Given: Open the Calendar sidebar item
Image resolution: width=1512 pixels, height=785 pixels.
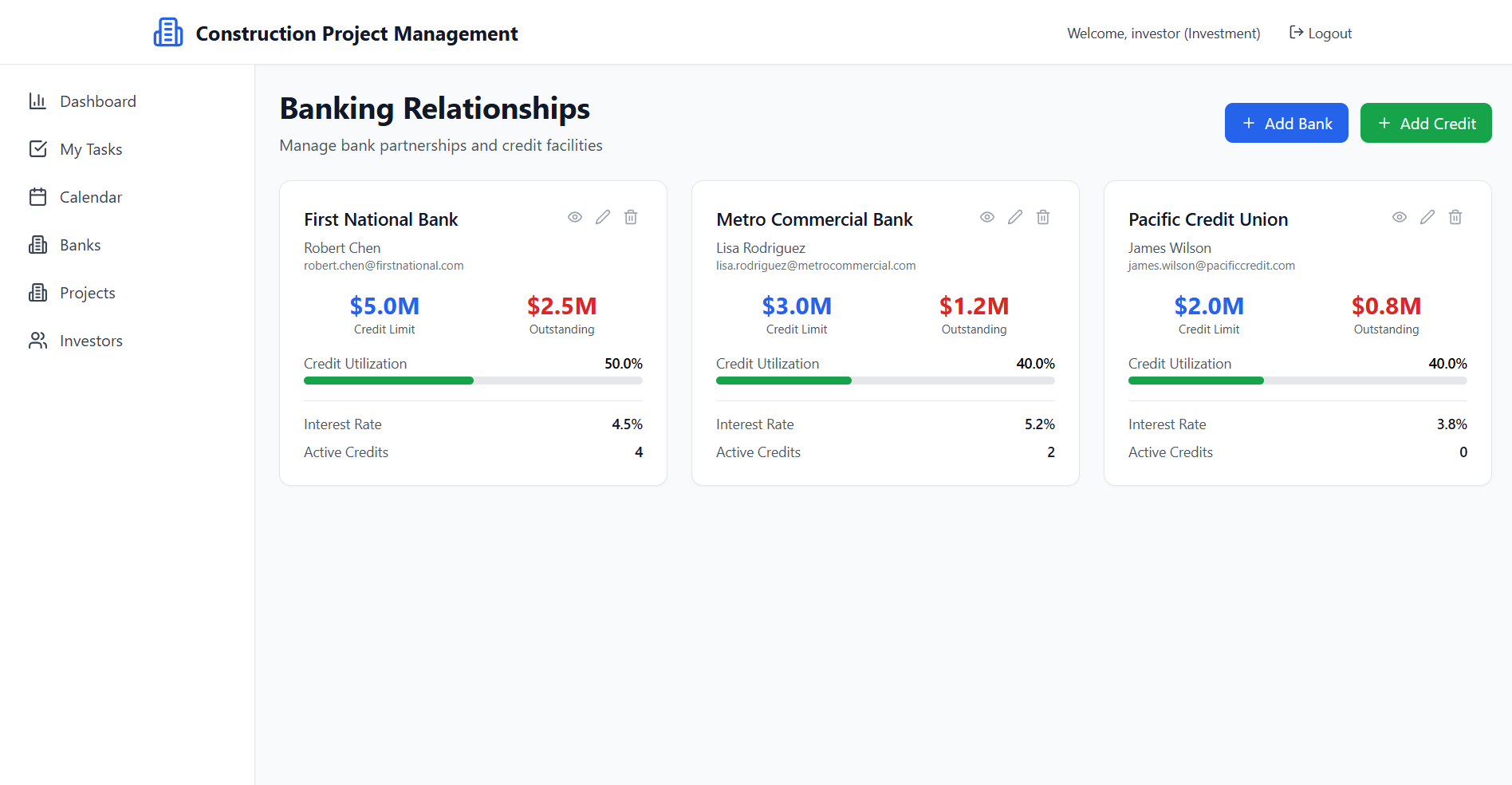Looking at the screenshot, I should (x=90, y=197).
